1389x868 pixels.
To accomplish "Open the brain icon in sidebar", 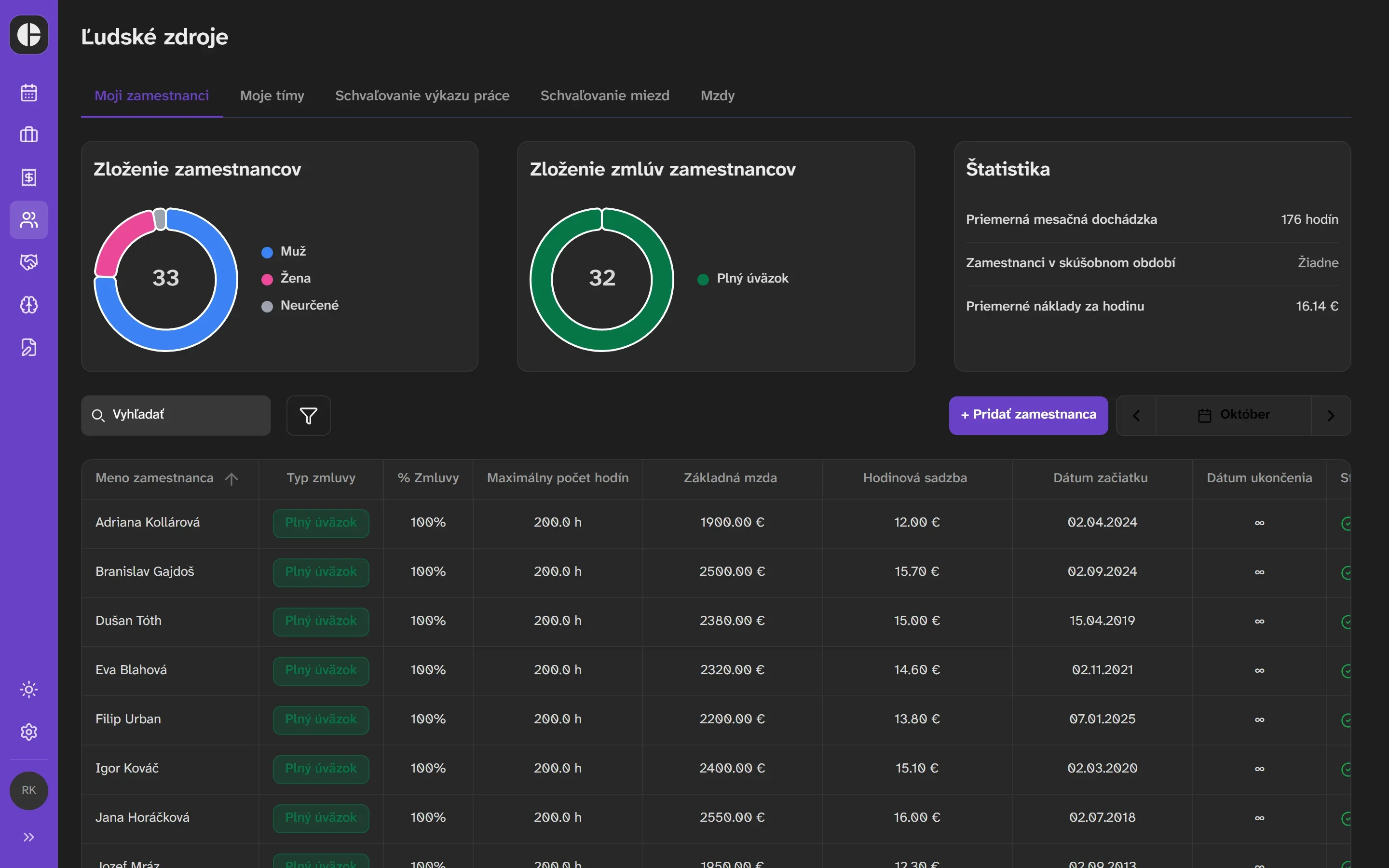I will (29, 305).
